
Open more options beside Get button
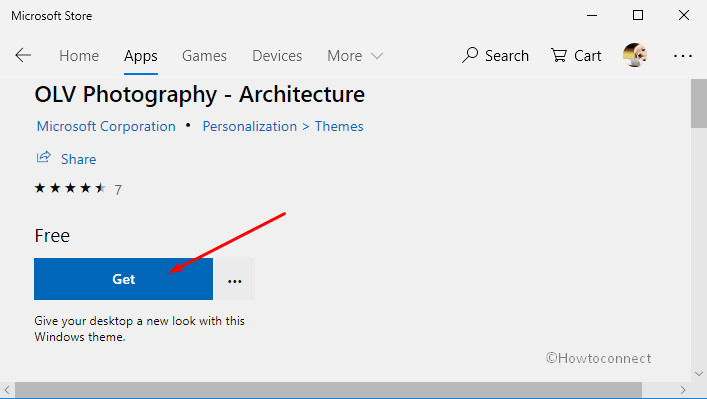(x=234, y=279)
